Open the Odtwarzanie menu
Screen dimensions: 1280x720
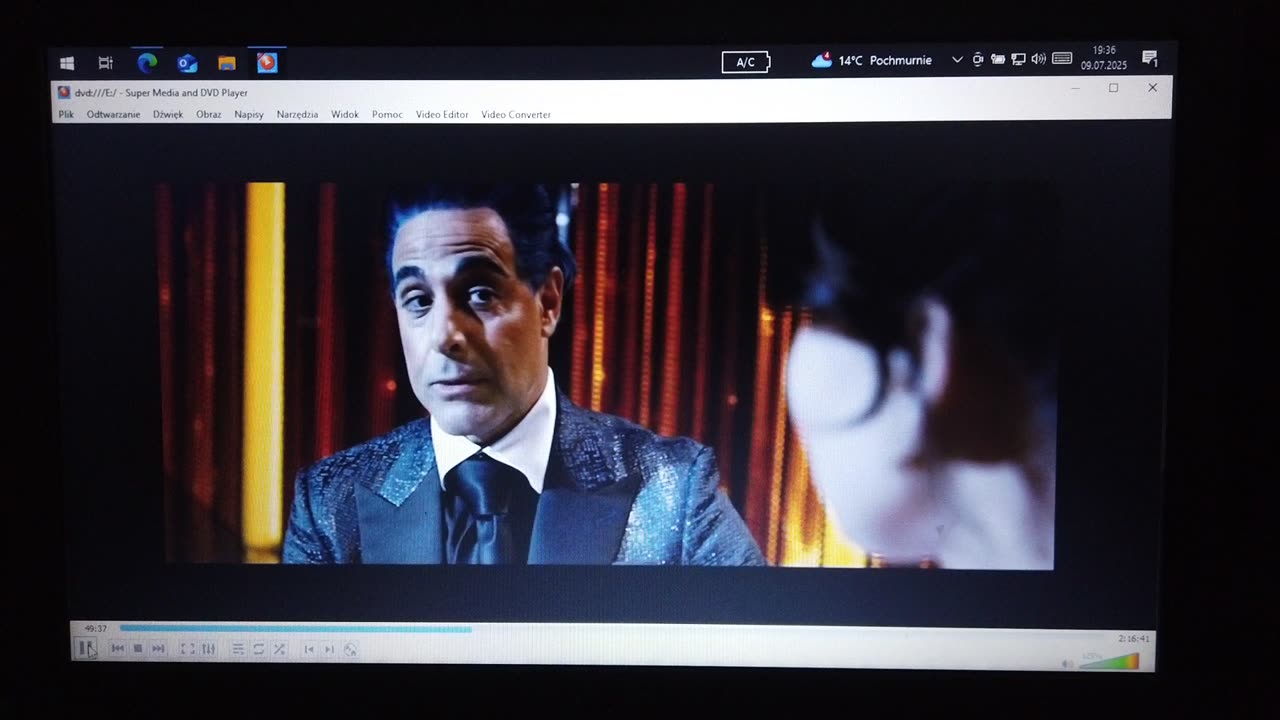point(113,114)
